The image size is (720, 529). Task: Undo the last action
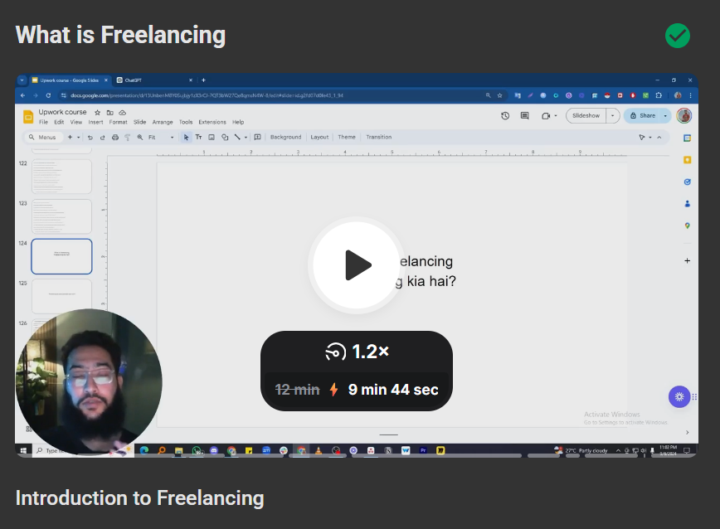click(90, 137)
